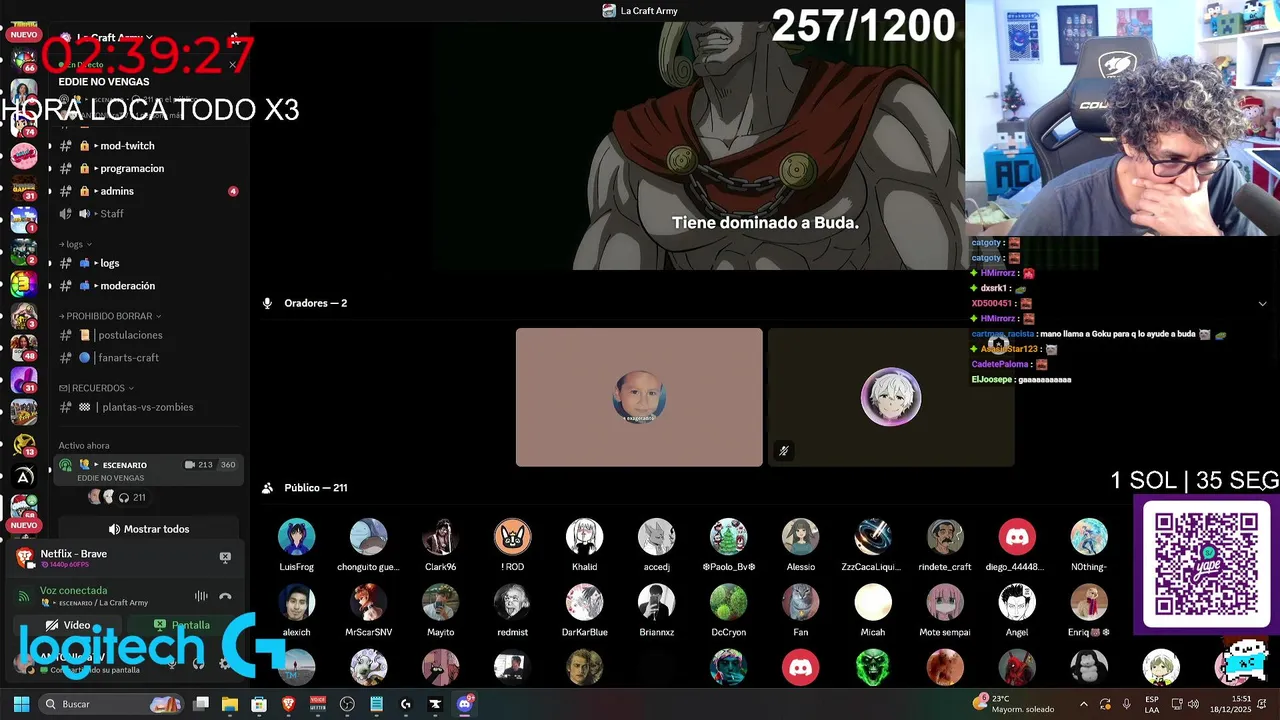
Task: Click the muted mic icon on the second speaker tile
Action: click(x=783, y=451)
